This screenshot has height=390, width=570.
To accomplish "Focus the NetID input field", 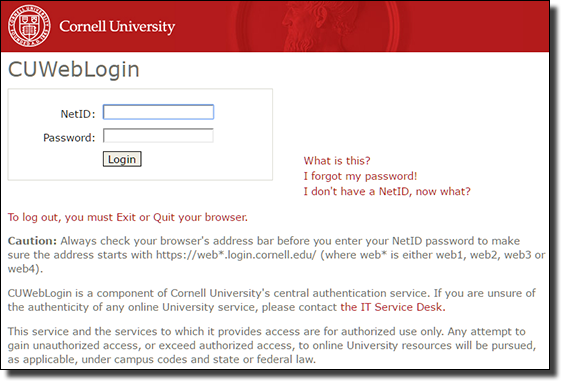I will coord(158,112).
